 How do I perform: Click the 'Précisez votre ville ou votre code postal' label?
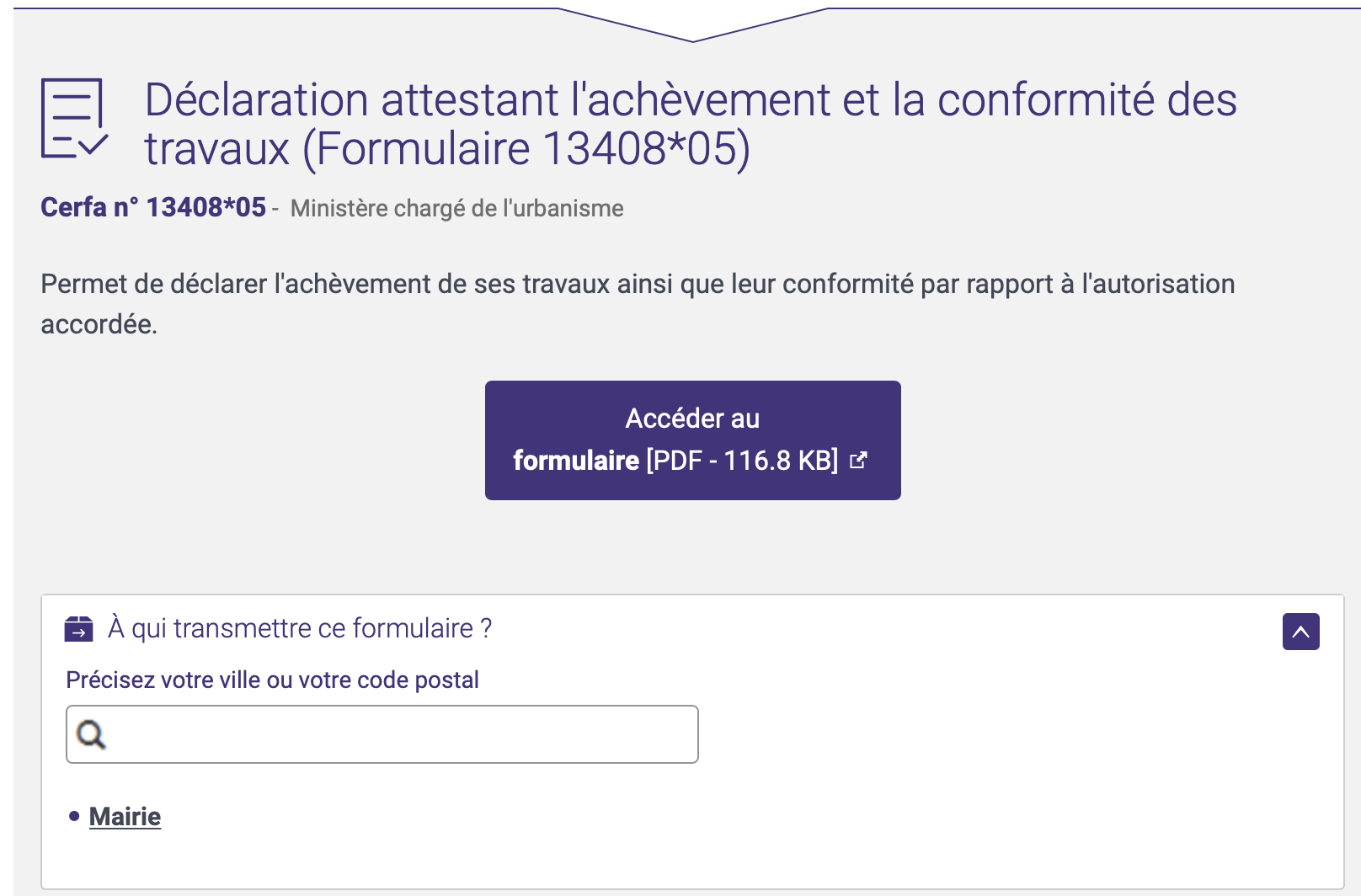coord(272,680)
